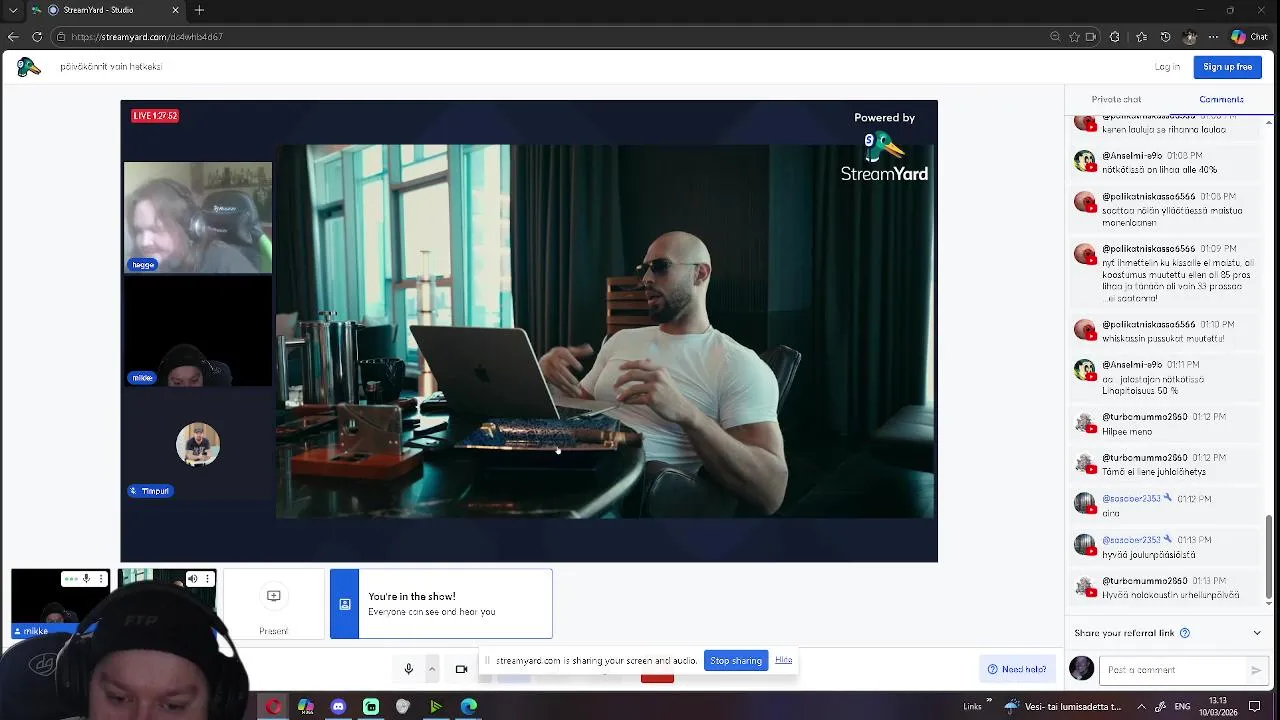Open the mikke backstage card three-dot menu
Screen dimensions: 1280x720
100,578
